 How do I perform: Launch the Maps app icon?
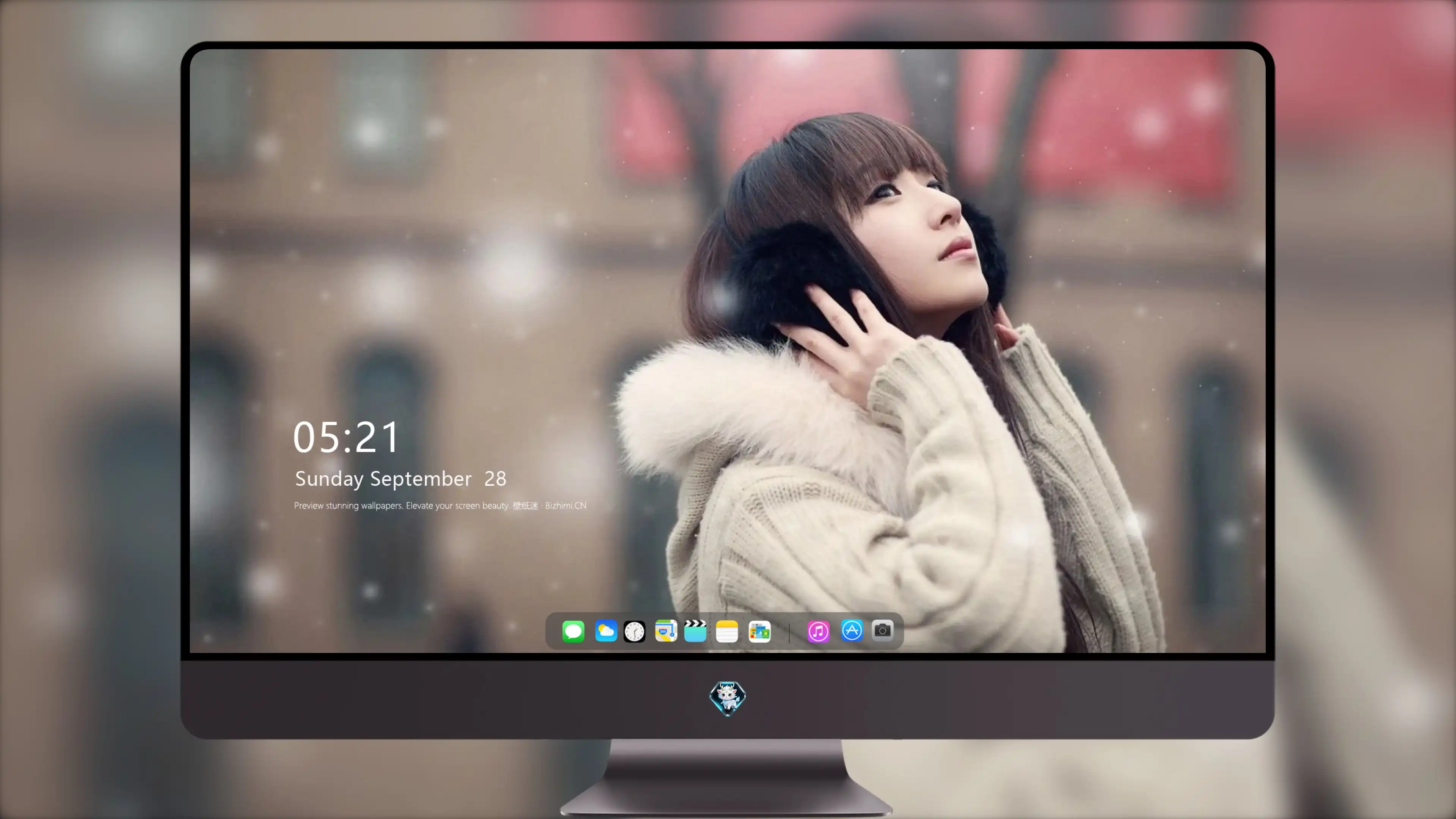point(666,631)
